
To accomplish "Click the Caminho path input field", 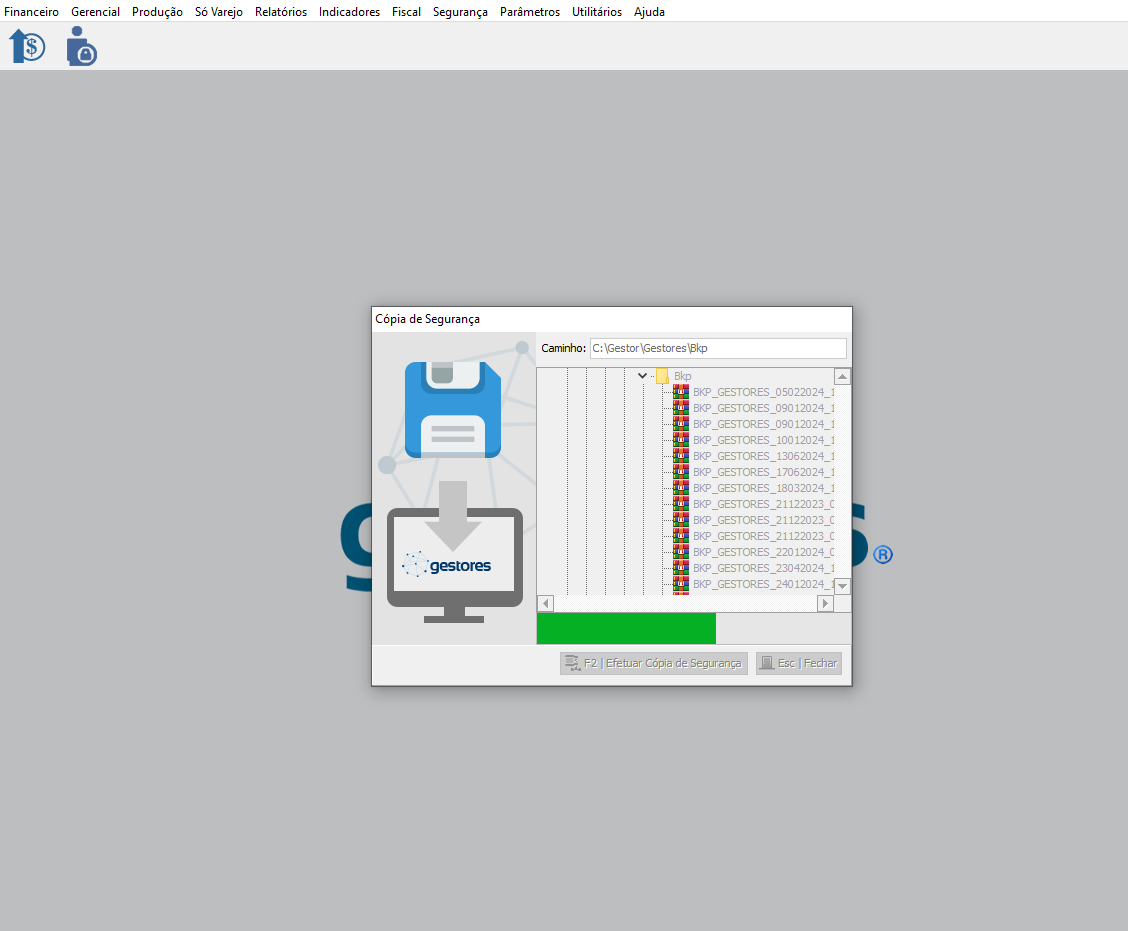I will pos(717,348).
